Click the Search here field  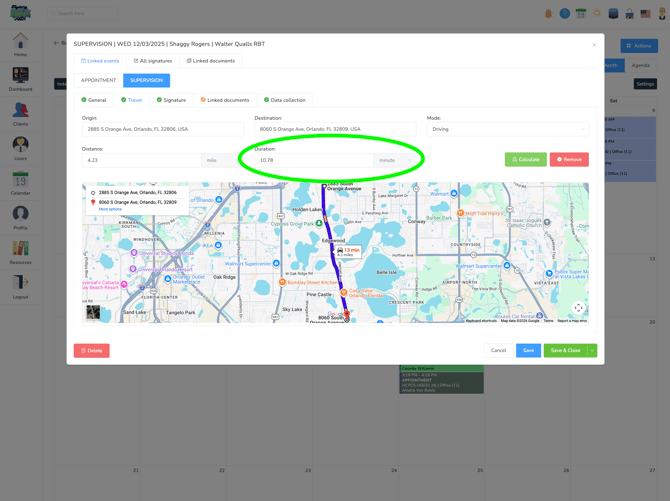(82, 13)
